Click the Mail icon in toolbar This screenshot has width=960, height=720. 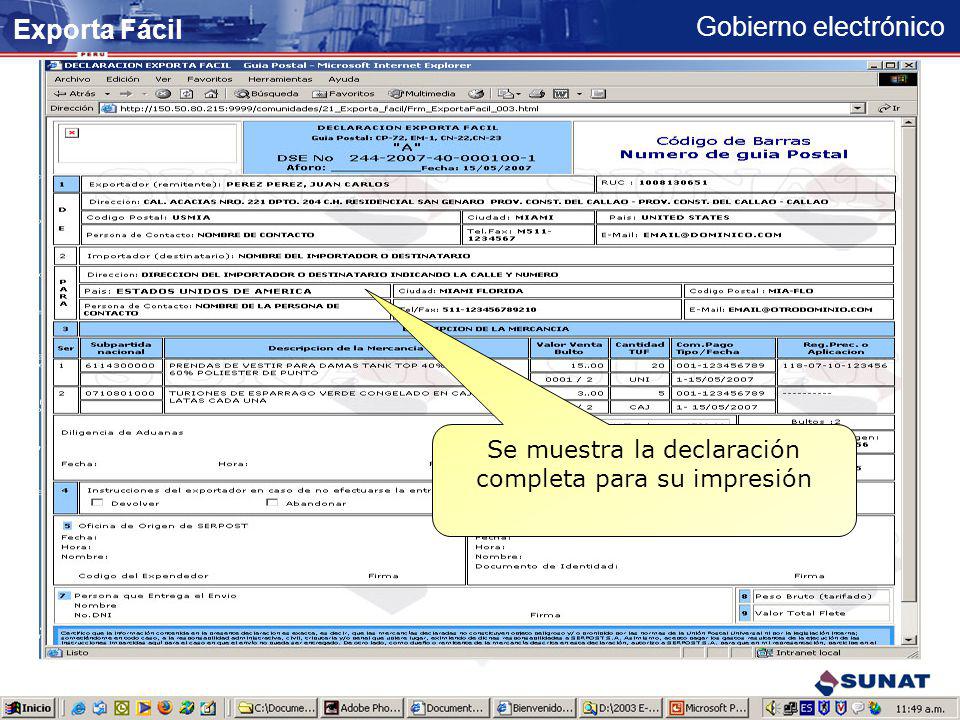[x=506, y=94]
